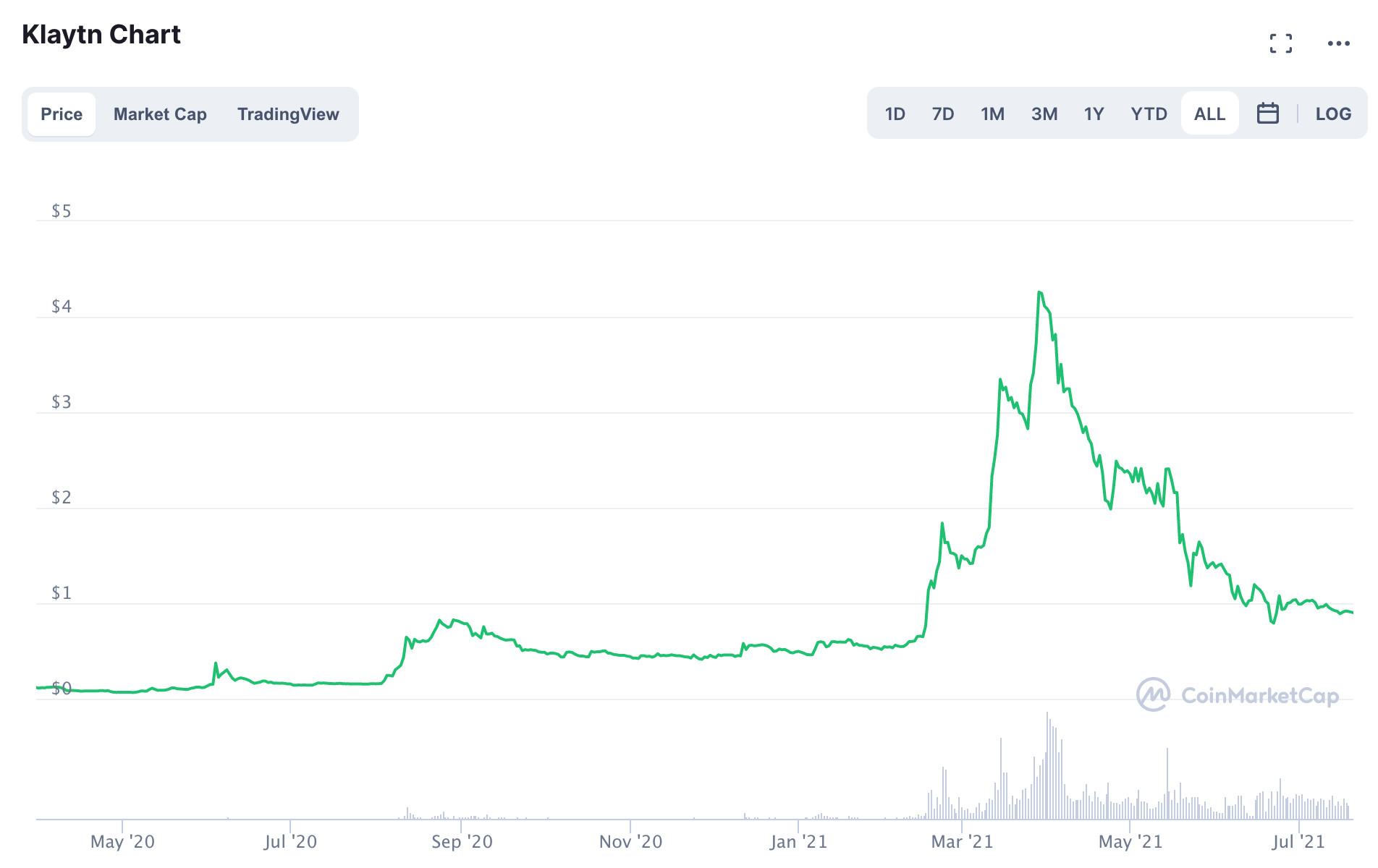The image size is (1378, 868).
Task: Click the May '21 date label
Action: [x=1130, y=841]
